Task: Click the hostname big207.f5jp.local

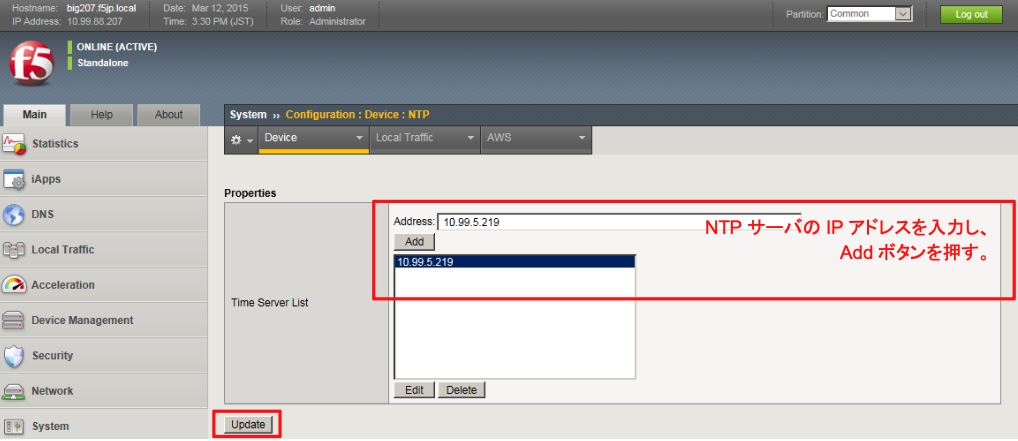Action: (x=101, y=8)
